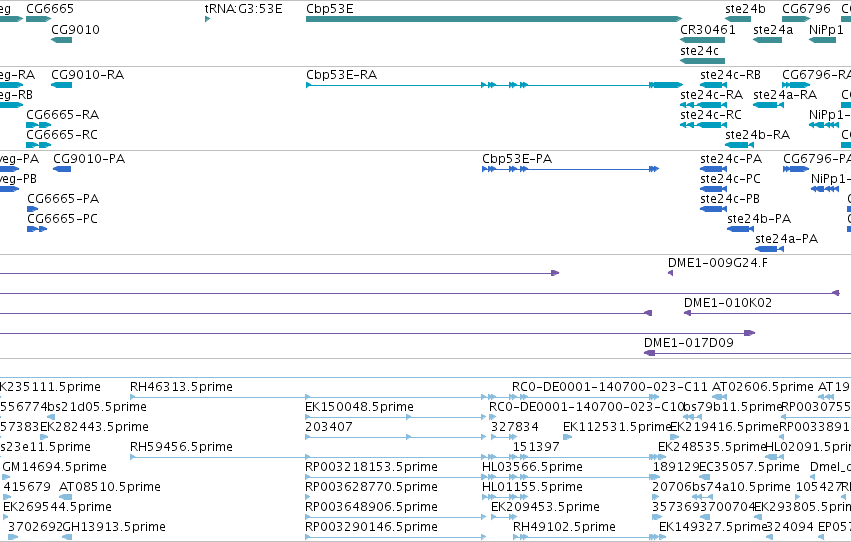Click the DME1-010K02 clone label
The image size is (851, 542).
(727, 303)
